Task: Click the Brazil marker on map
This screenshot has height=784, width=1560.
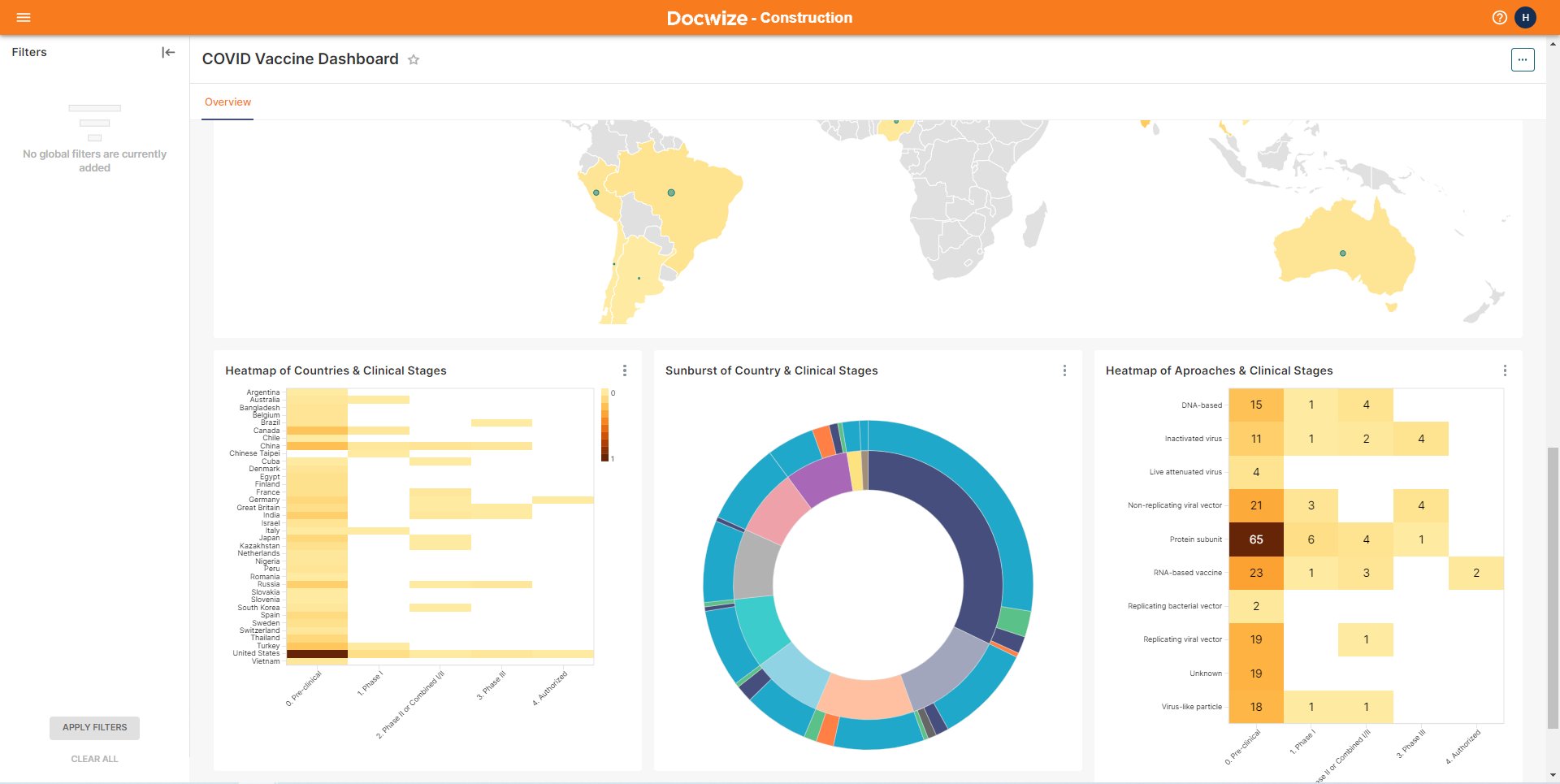Action: [671, 193]
